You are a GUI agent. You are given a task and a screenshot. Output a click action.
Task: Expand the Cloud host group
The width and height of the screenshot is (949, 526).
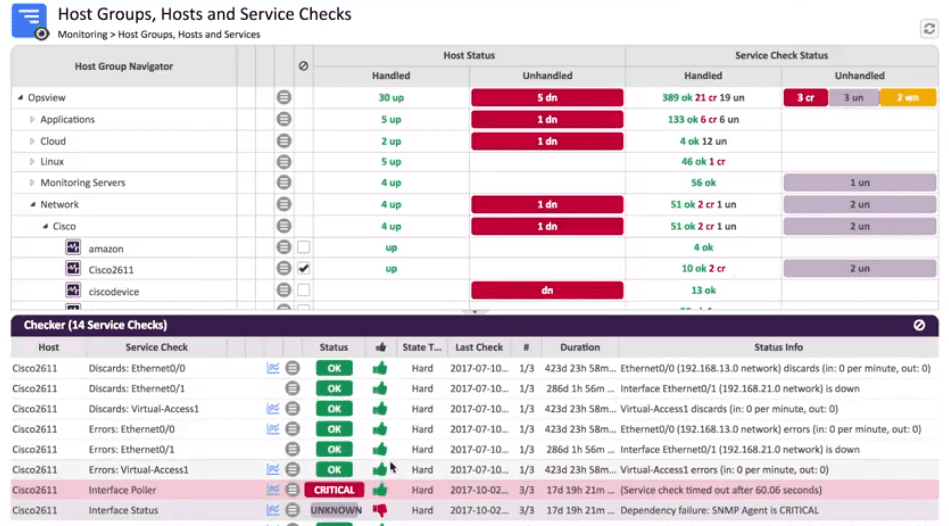pyautogui.click(x=32, y=141)
